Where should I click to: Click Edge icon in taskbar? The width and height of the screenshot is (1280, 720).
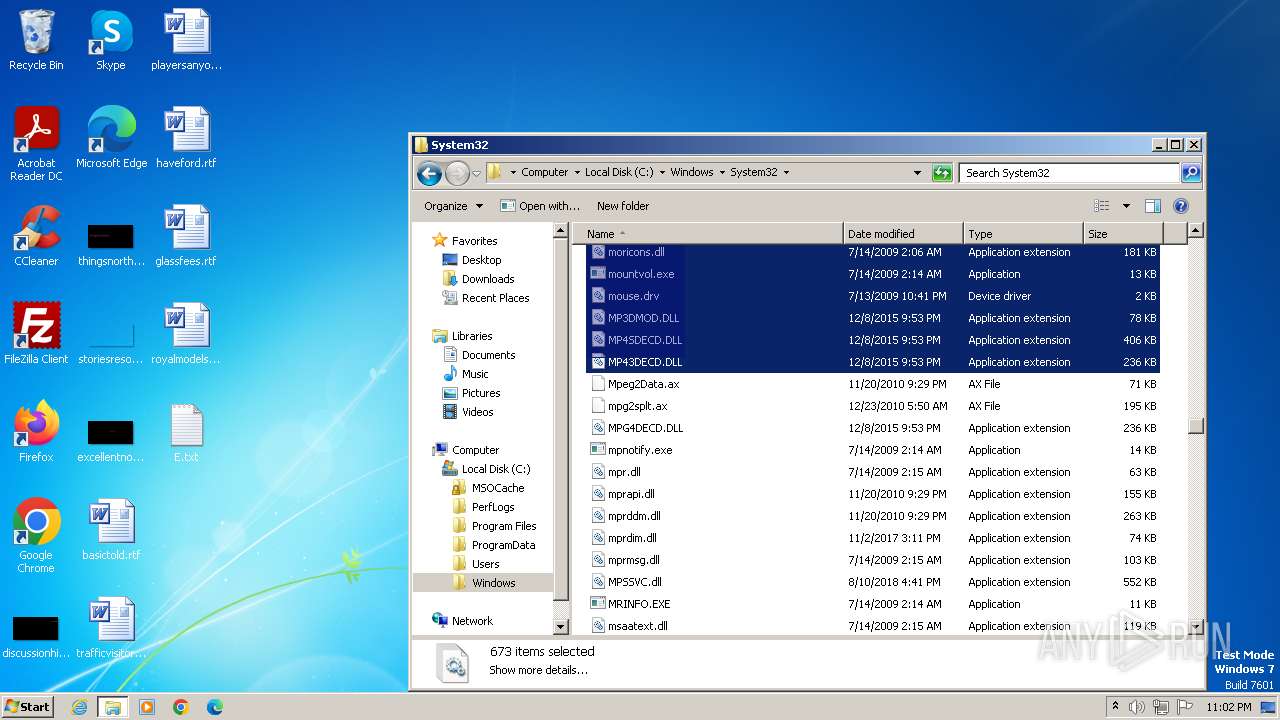[x=215, y=707]
